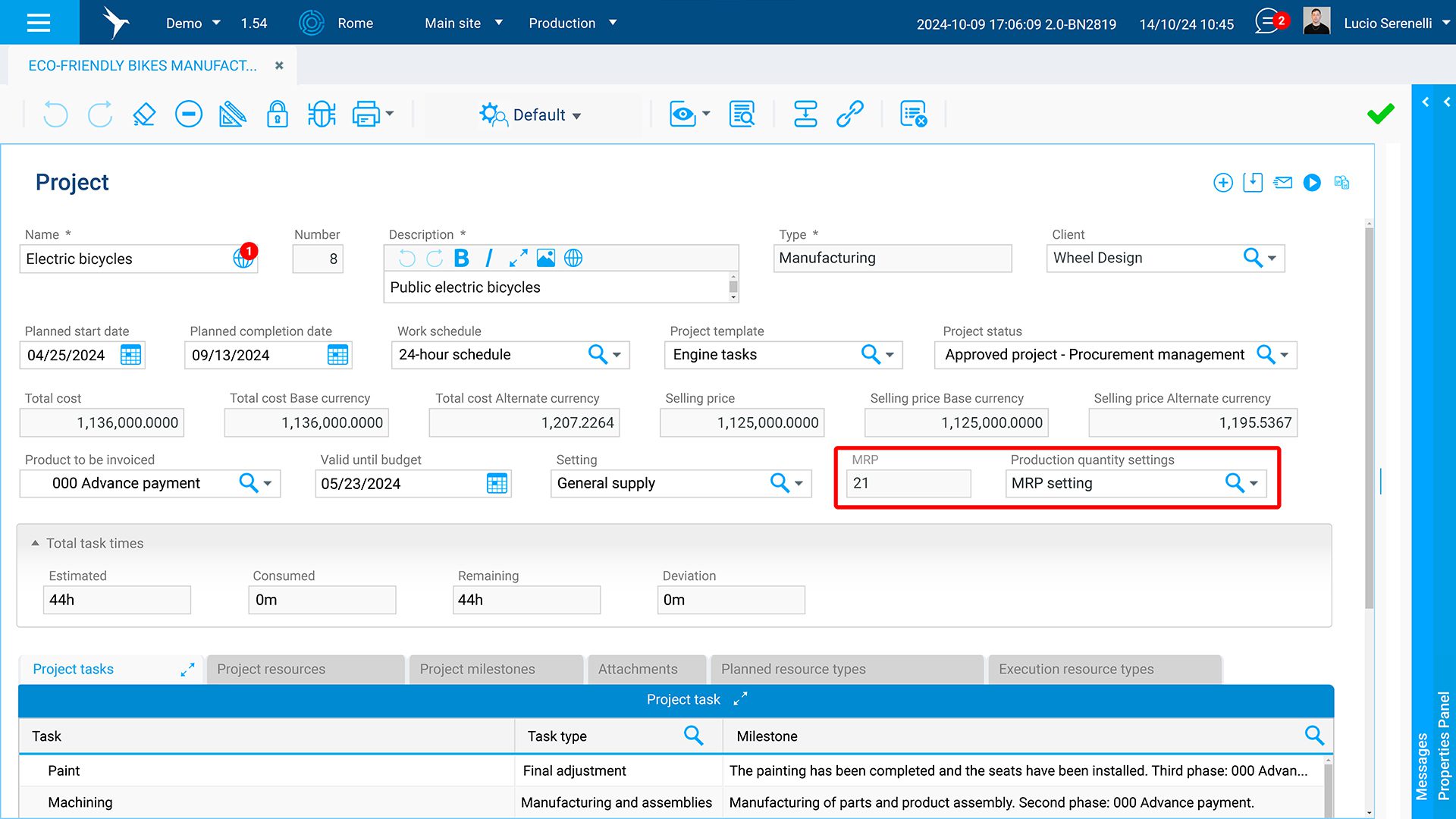Switch to Project milestones tab
The image size is (1456, 819).
[x=477, y=669]
